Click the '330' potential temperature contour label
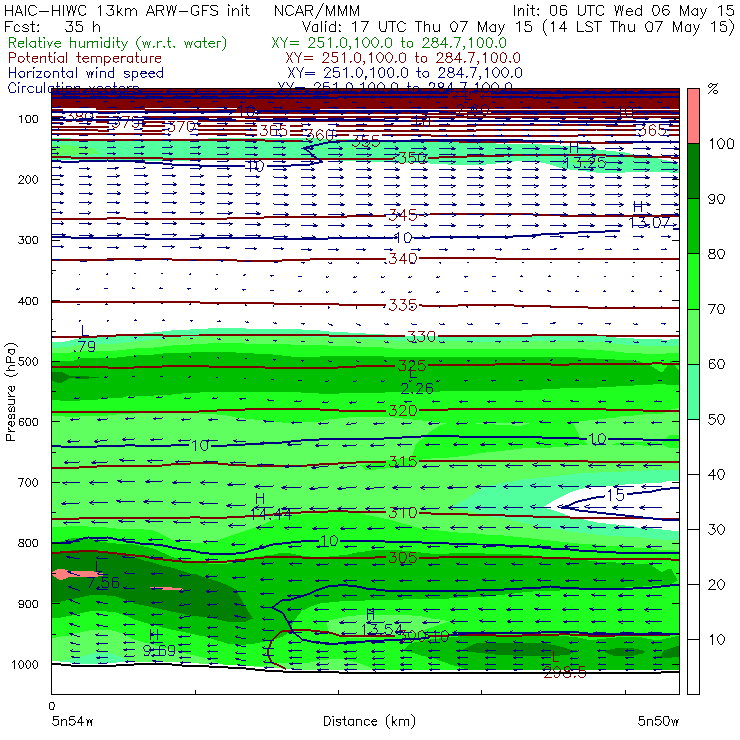 coord(421,336)
